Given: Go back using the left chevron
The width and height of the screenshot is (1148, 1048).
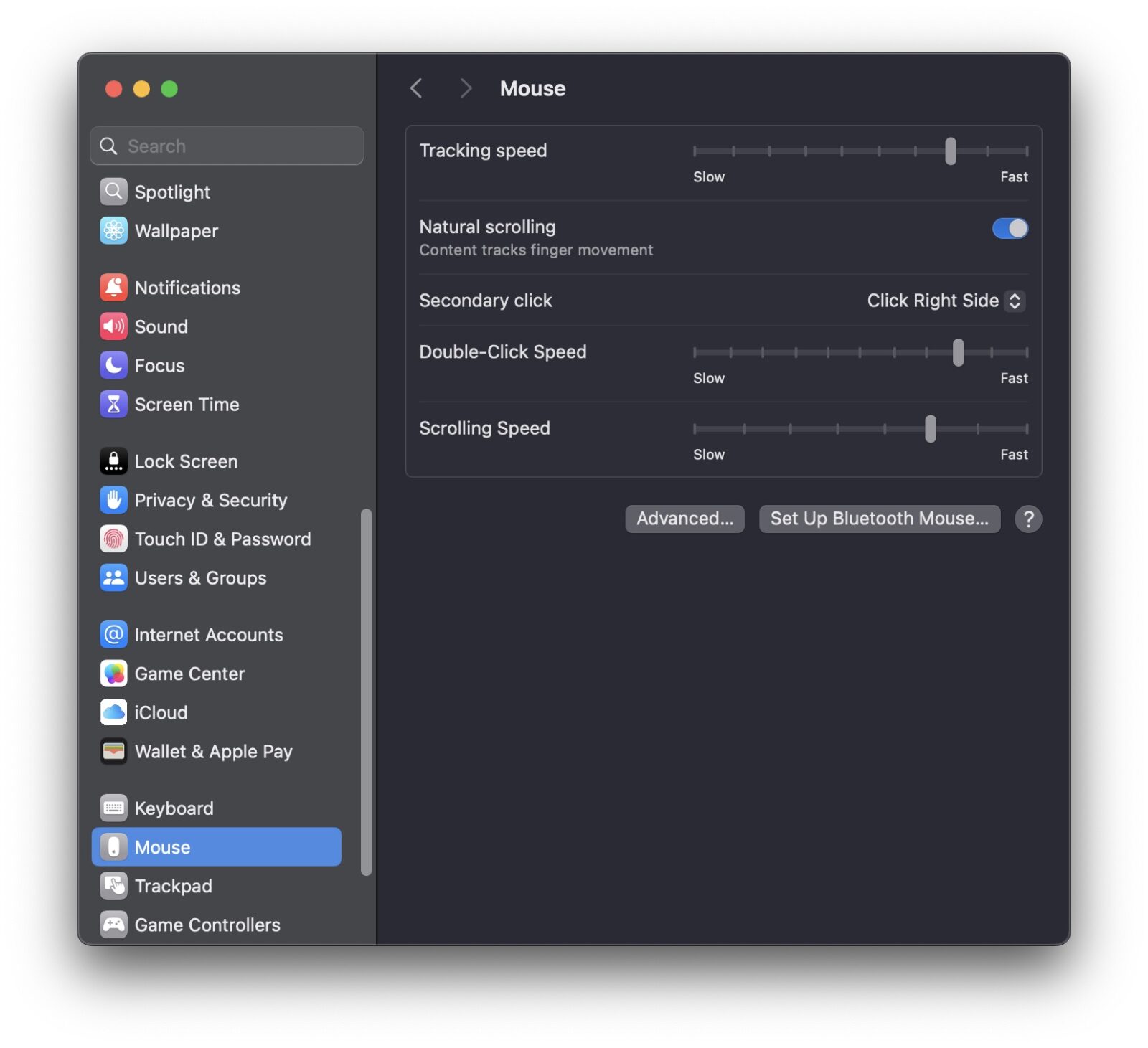Looking at the screenshot, I should tap(416, 88).
